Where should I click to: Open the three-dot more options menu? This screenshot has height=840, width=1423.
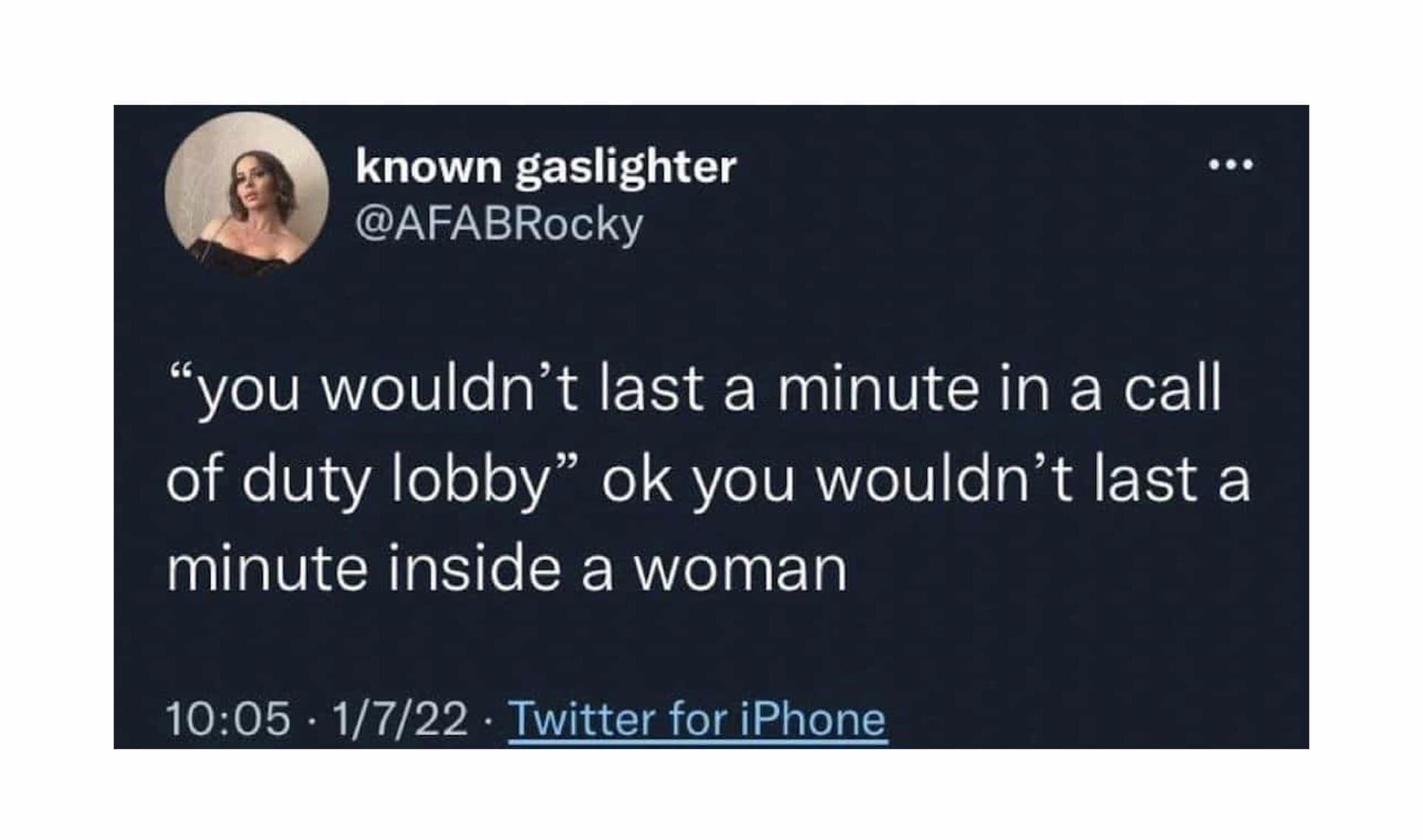click(x=1231, y=165)
